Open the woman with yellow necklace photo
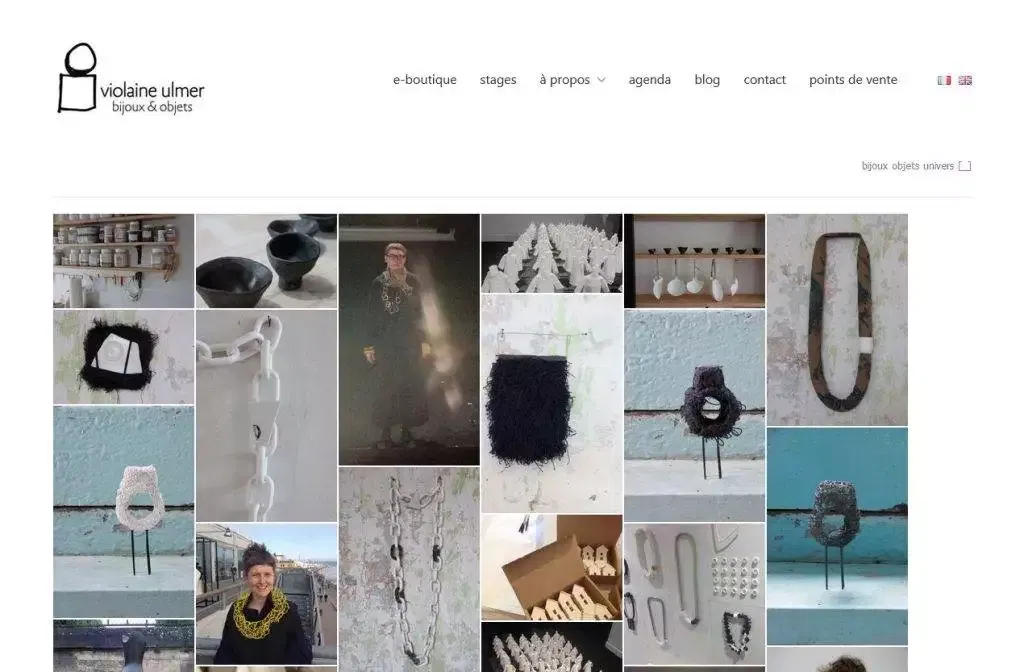The height and width of the screenshot is (672, 1024). click(x=266, y=593)
